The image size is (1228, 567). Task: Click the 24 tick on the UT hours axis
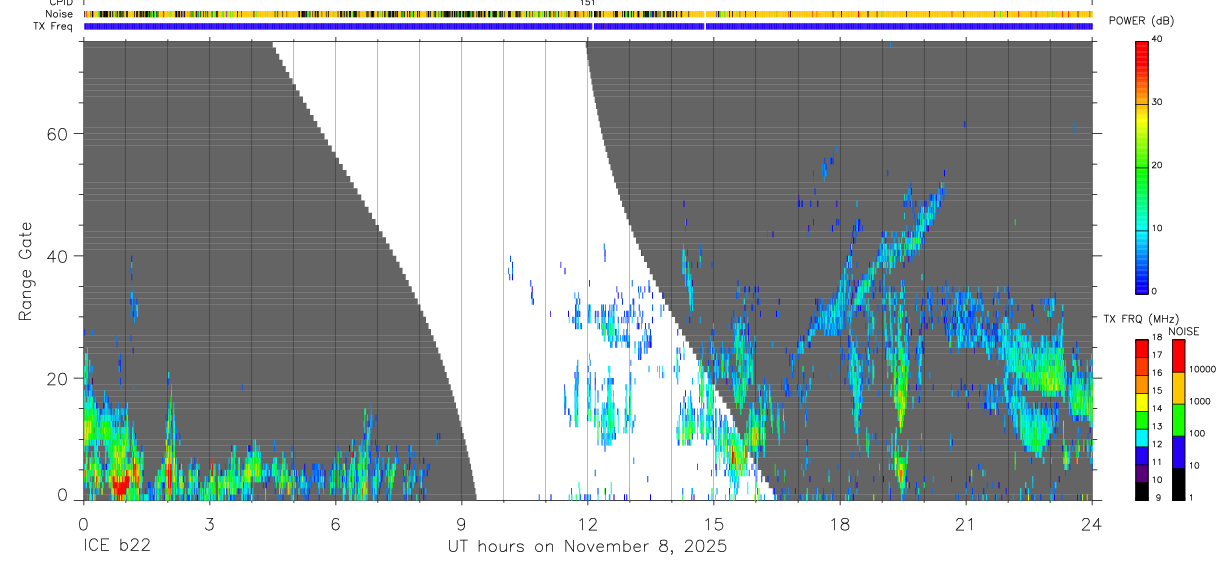click(x=1091, y=524)
